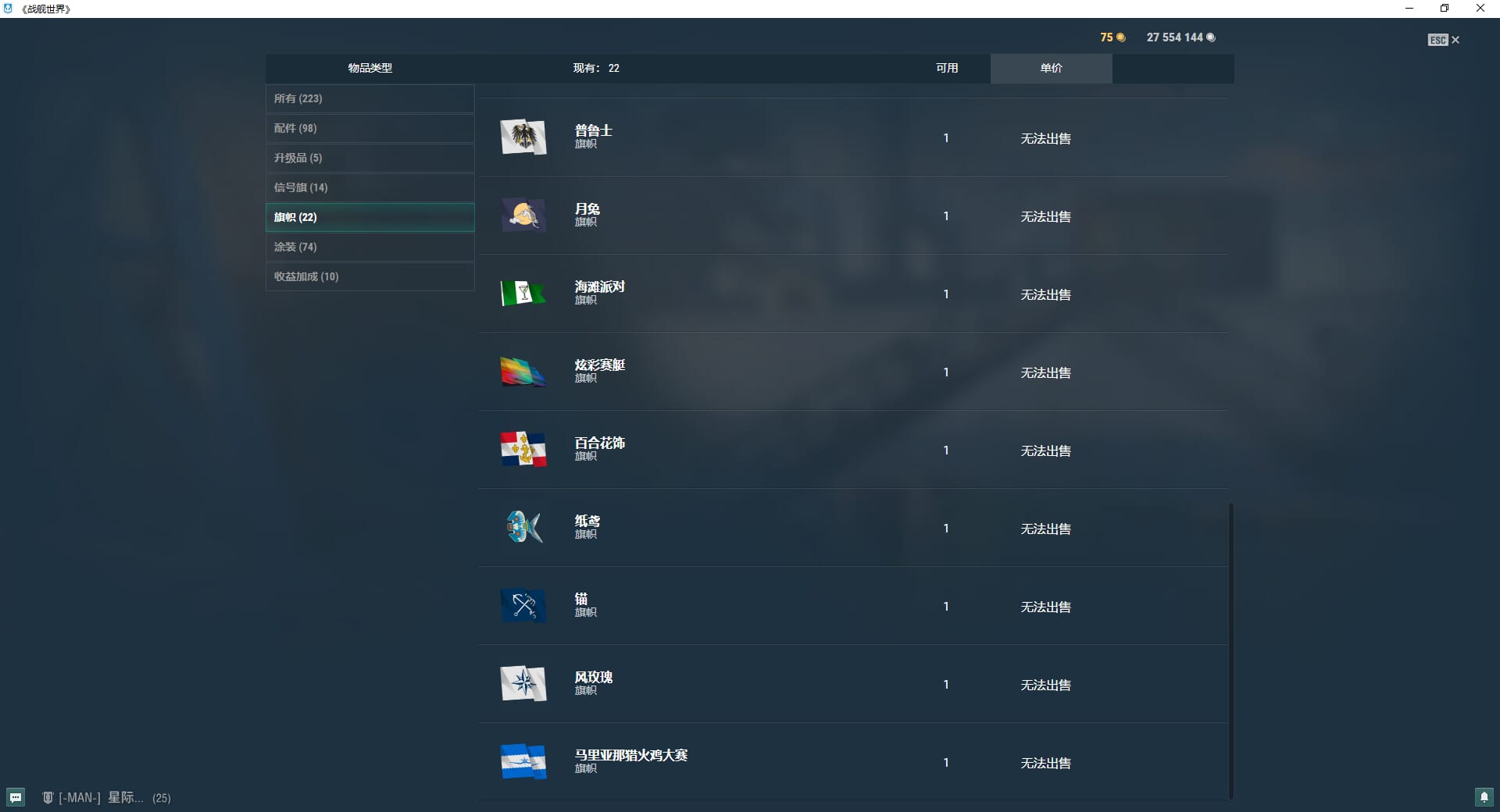This screenshot has width=1500, height=812.
Task: Click the Beach Party (海滩派对) green flag icon
Action: pyautogui.click(x=523, y=294)
